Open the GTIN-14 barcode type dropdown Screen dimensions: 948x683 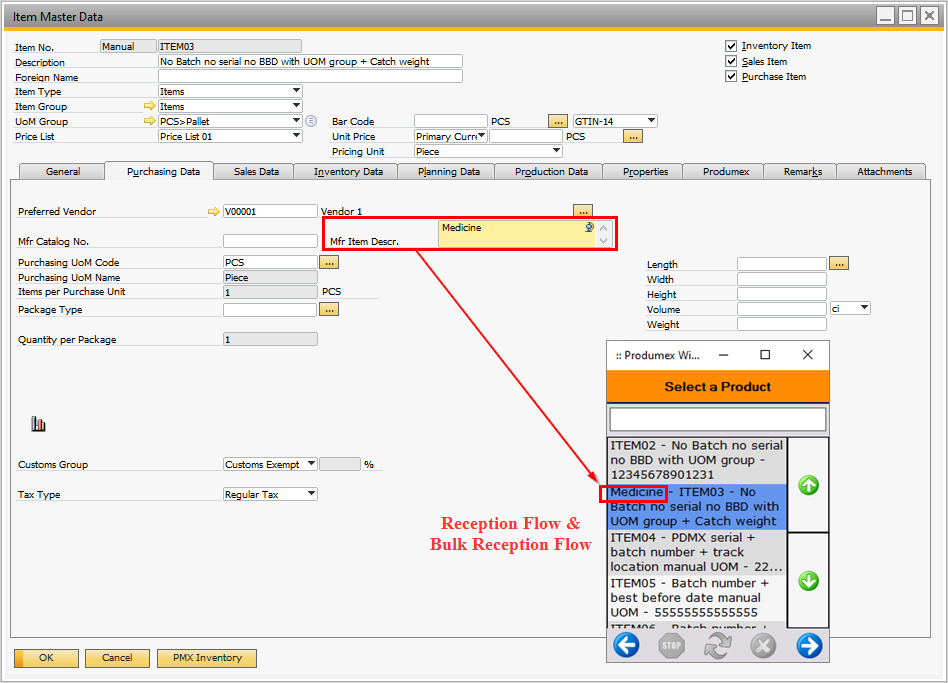tap(651, 121)
